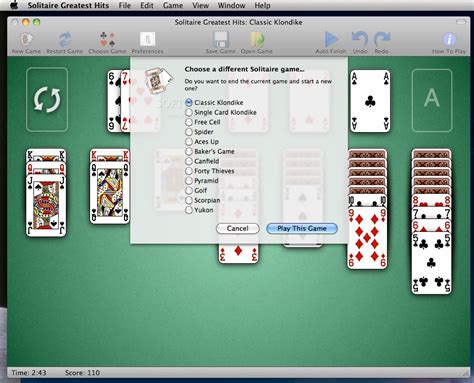The height and width of the screenshot is (383, 474).
Task: Click the Restart Game toolbar icon
Action: (65, 40)
